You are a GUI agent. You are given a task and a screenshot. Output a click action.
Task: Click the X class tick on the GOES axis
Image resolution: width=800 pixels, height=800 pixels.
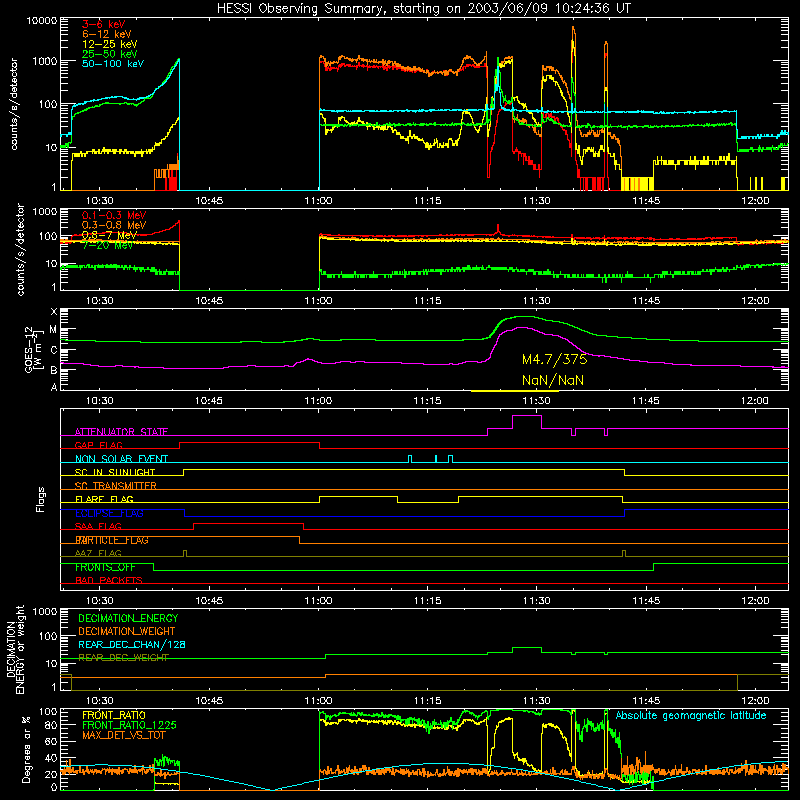coord(54,312)
